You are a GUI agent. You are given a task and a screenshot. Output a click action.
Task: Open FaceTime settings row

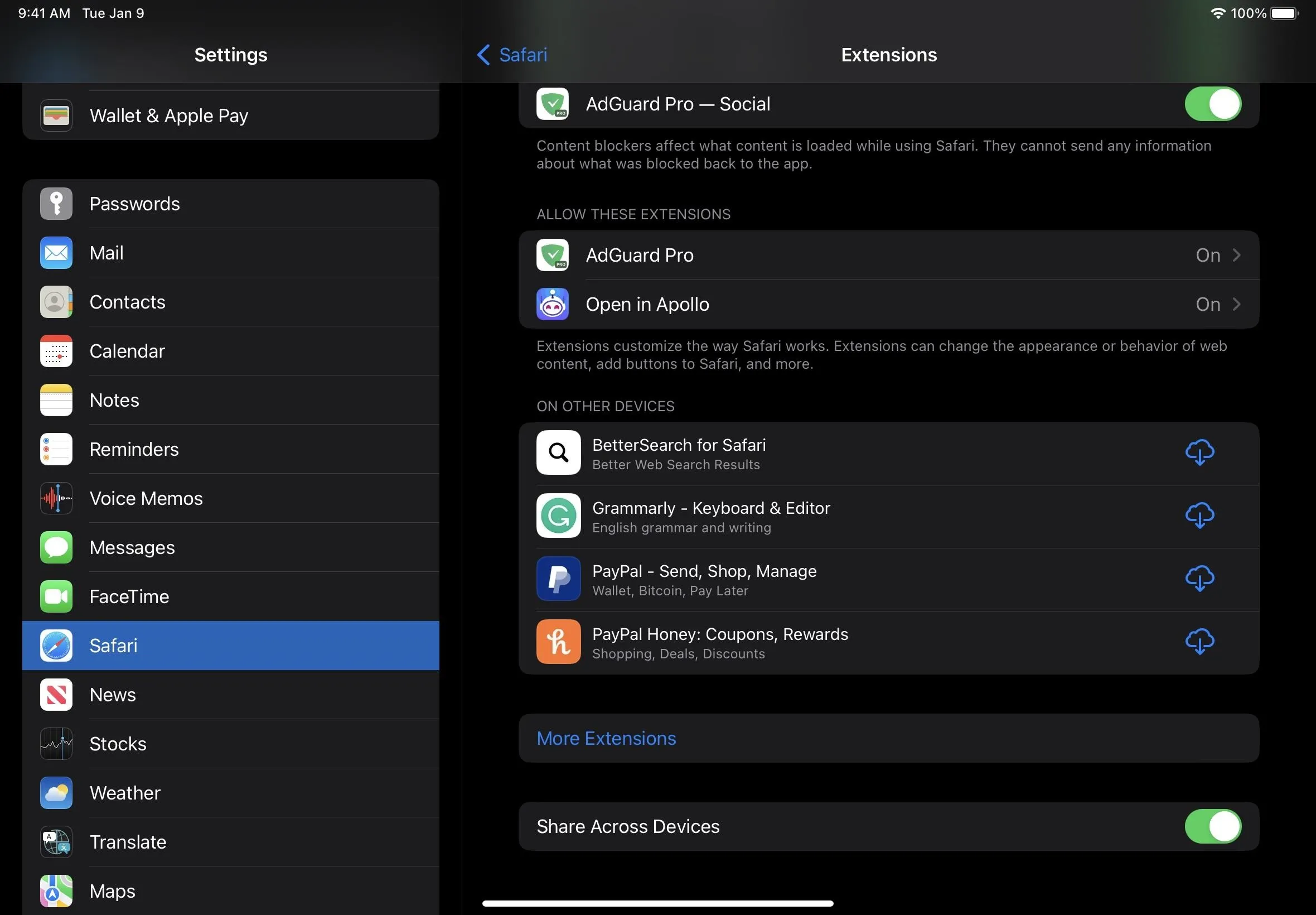point(231,597)
